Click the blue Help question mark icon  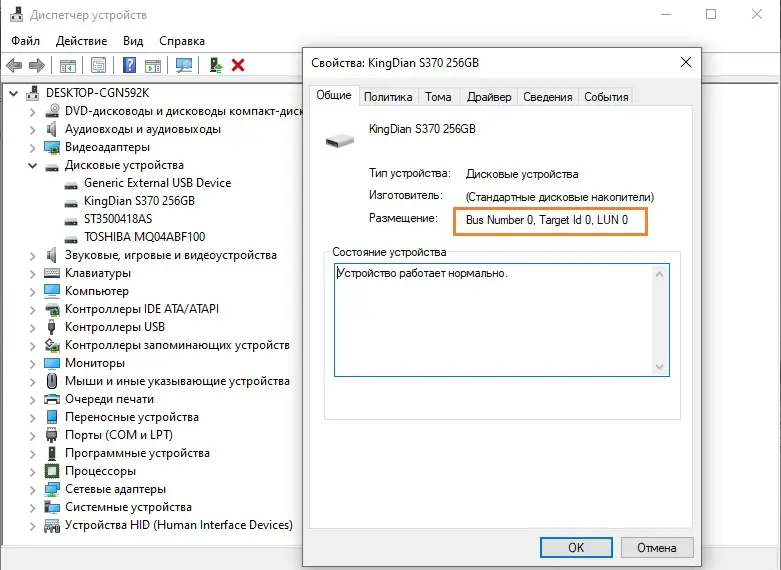129,65
